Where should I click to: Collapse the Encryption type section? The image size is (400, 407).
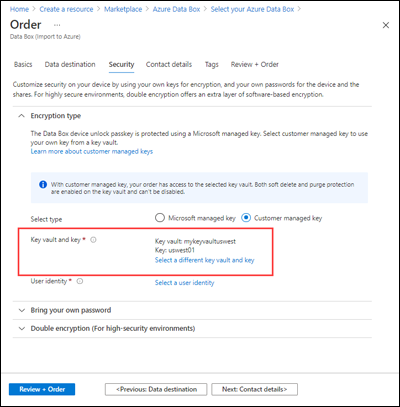coord(21,116)
